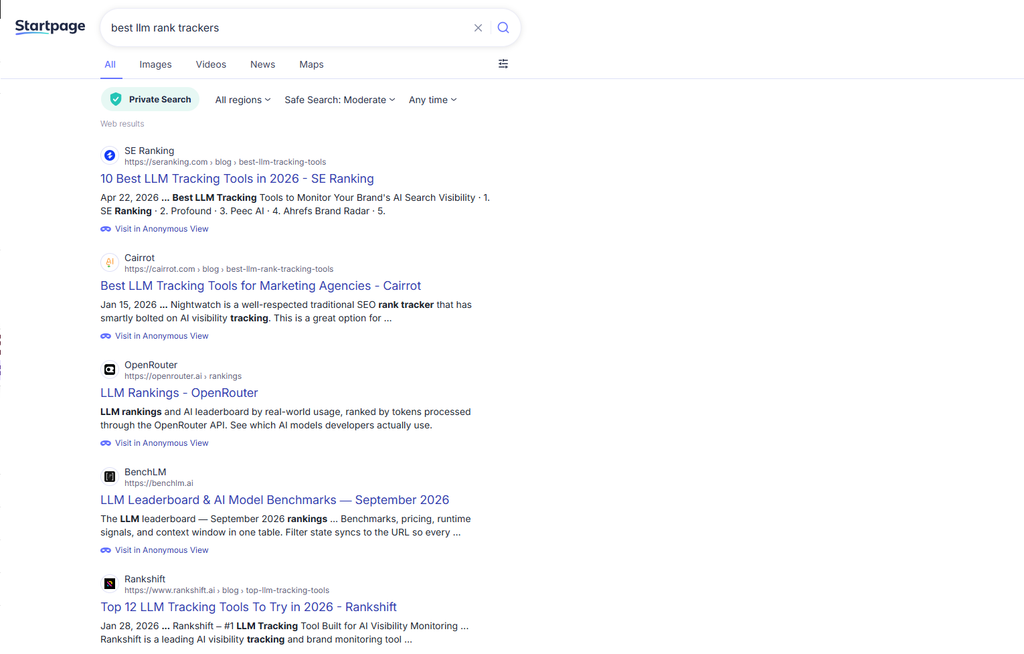Open Anonymous View for OpenRouter result
1024x654 pixels.
coord(154,444)
